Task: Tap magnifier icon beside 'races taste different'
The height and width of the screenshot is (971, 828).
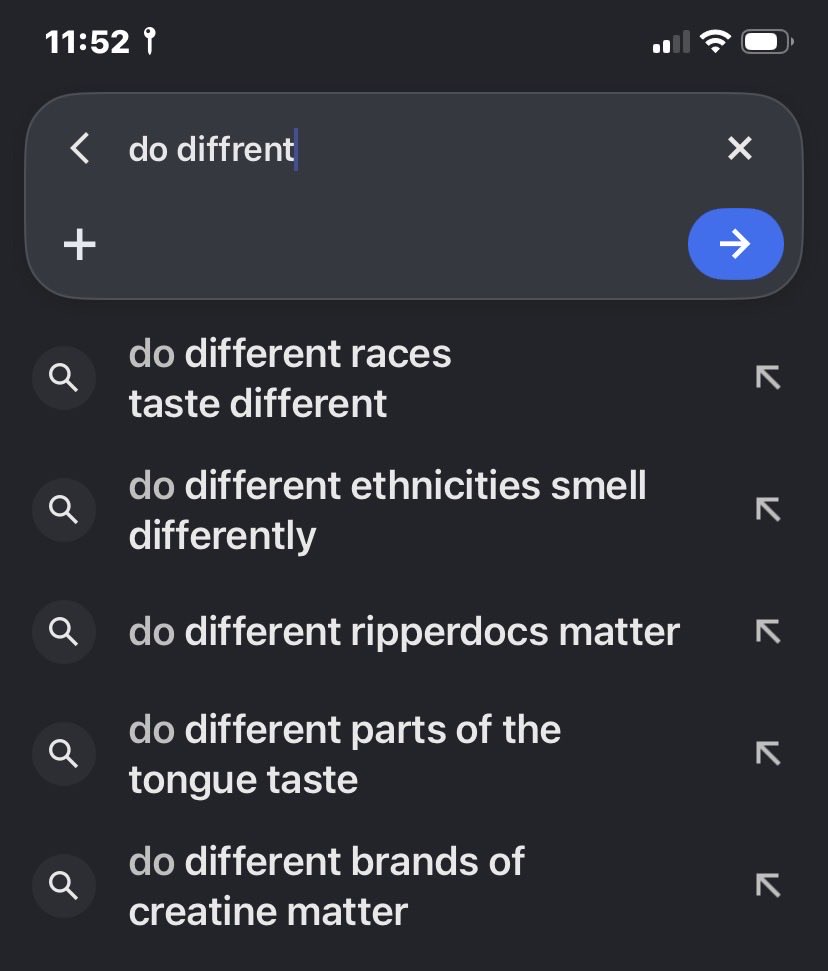Action: pyautogui.click(x=64, y=378)
